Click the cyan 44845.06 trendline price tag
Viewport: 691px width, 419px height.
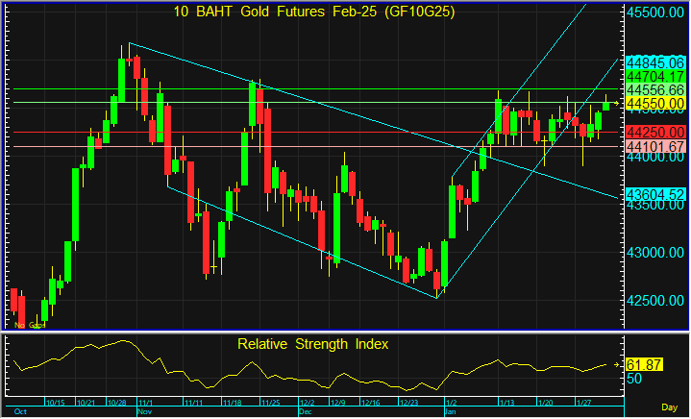655,61
